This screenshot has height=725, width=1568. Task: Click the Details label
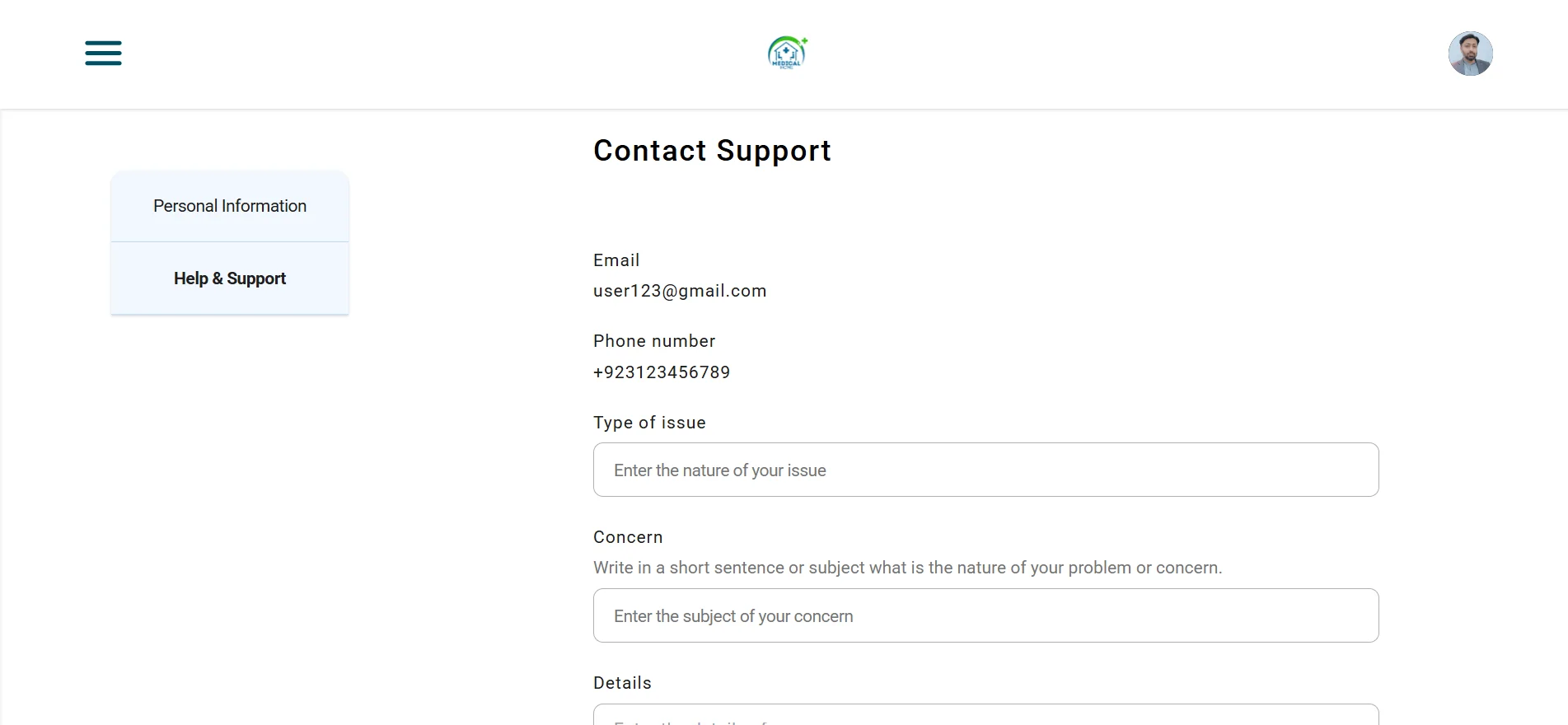click(622, 683)
